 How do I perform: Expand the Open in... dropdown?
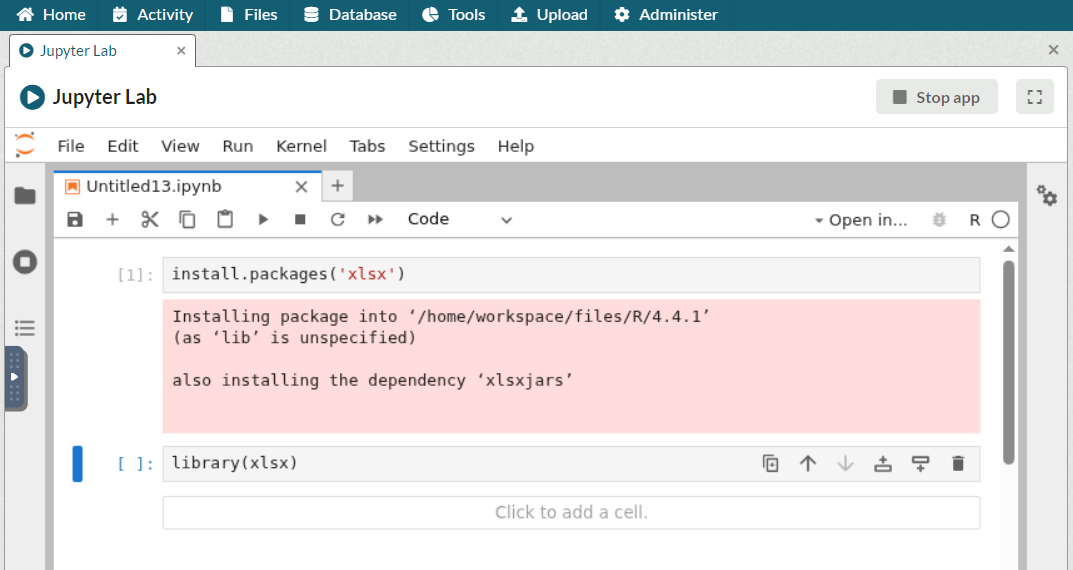click(x=861, y=220)
